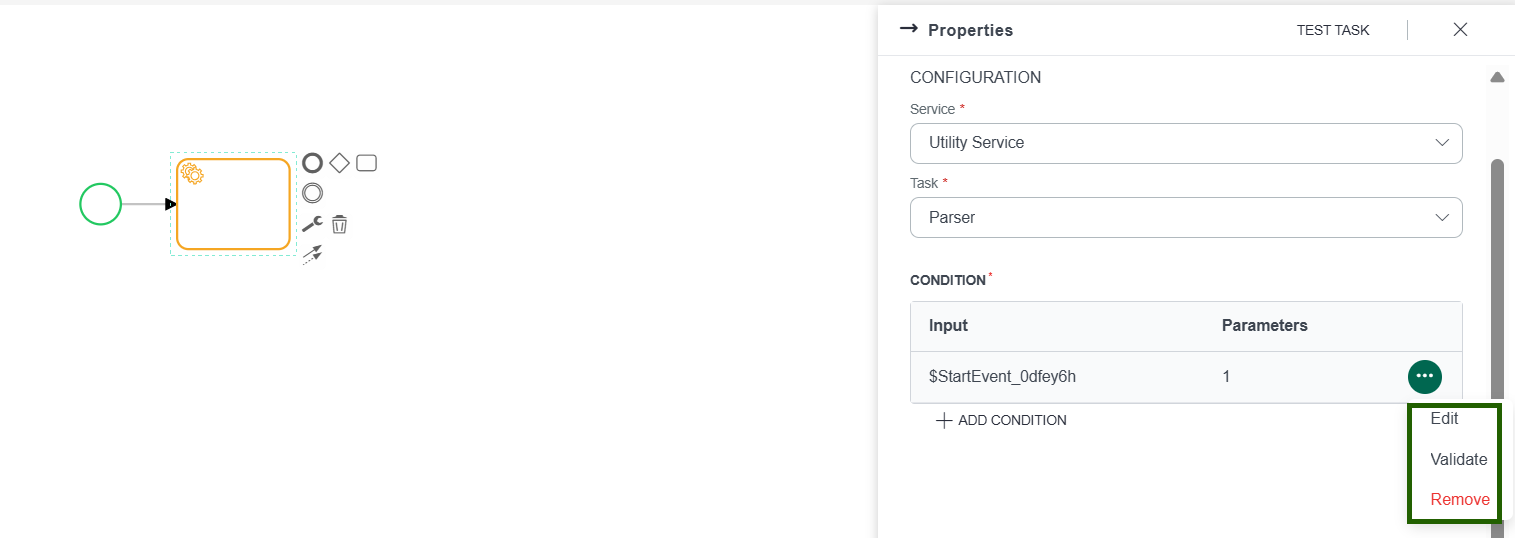Click the properties panel scrollbar up arrow
The image size is (1515, 538).
pyautogui.click(x=1497, y=77)
